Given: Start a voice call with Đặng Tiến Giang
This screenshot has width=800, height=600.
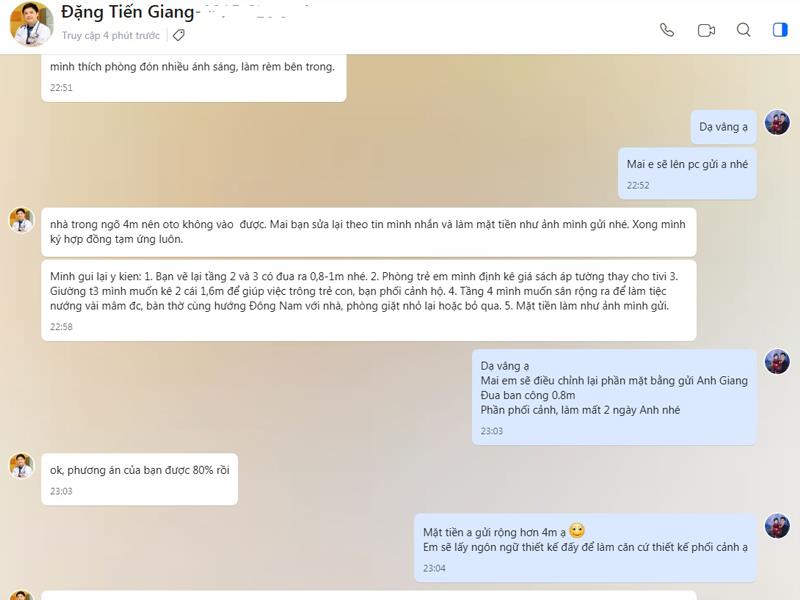Looking at the screenshot, I should 667,30.
